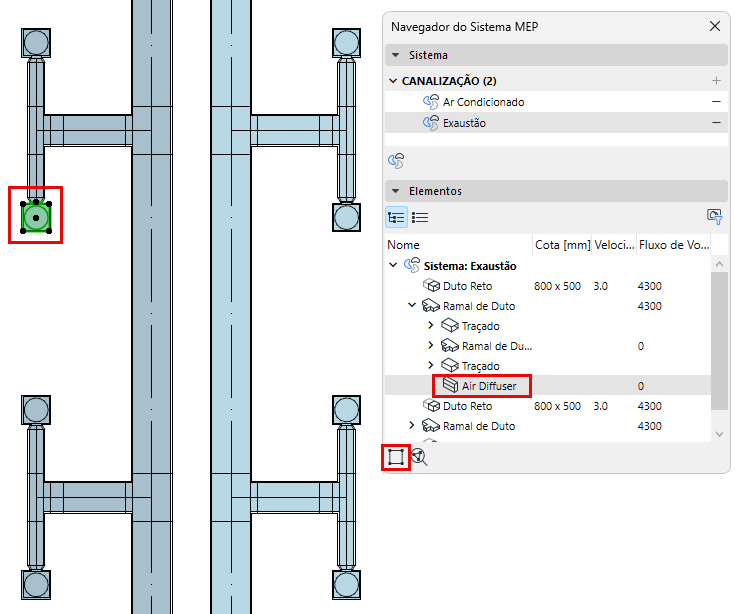Click the 800 x 500 value in first Duto Reto
Image resolution: width=735 pixels, height=614 pixels.
(x=557, y=286)
